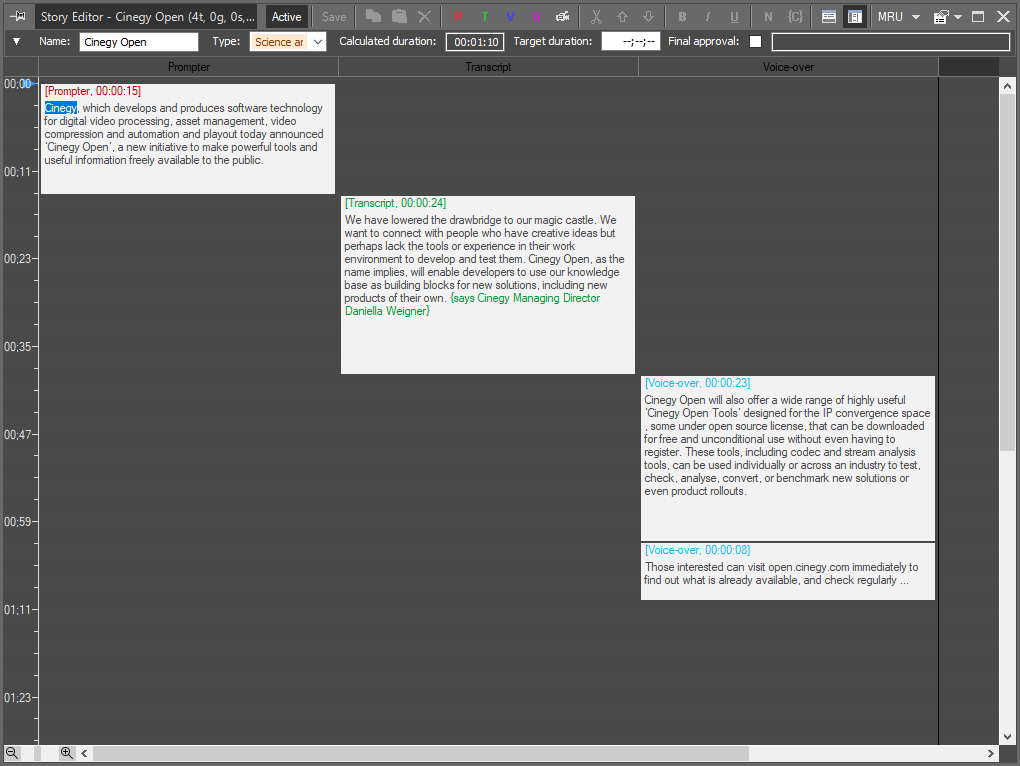Switch to row layout view icon

(828, 17)
